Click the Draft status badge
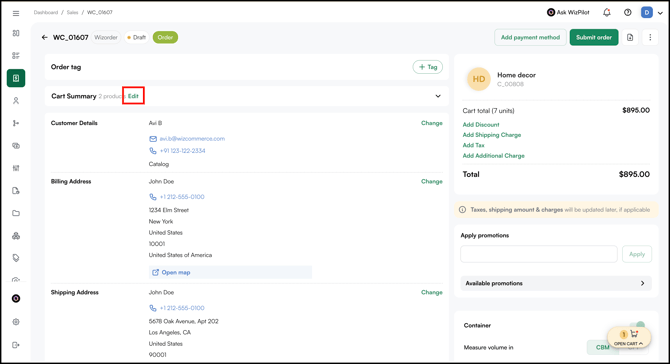 (136, 38)
